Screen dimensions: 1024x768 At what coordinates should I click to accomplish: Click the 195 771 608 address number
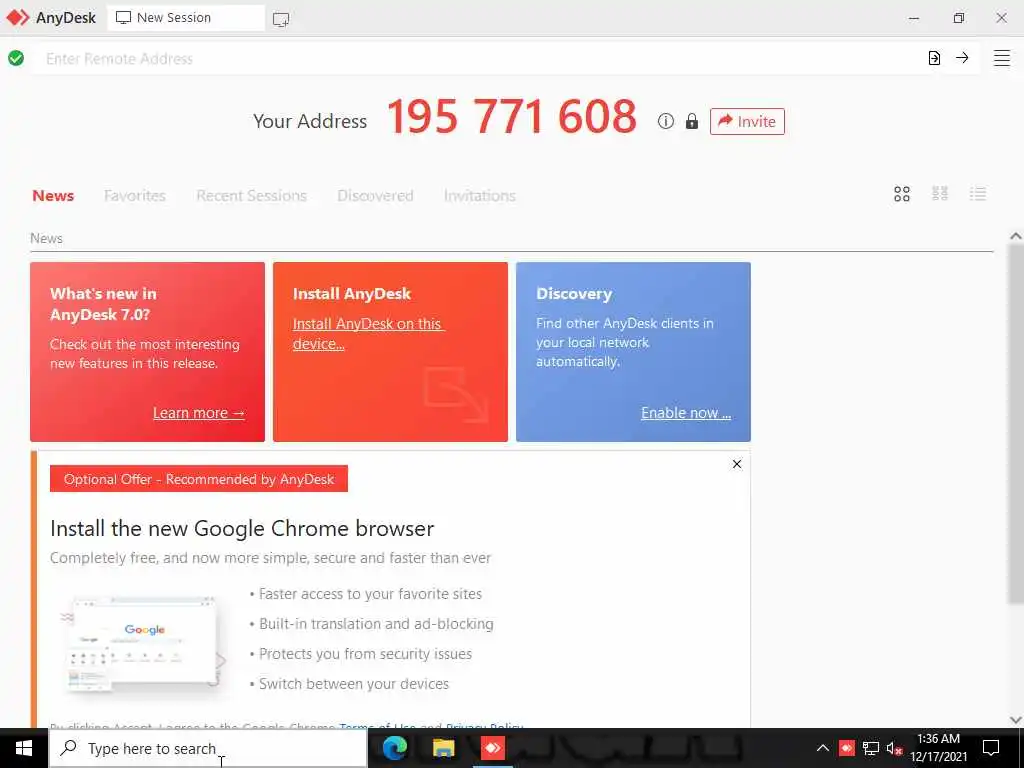[511, 118]
